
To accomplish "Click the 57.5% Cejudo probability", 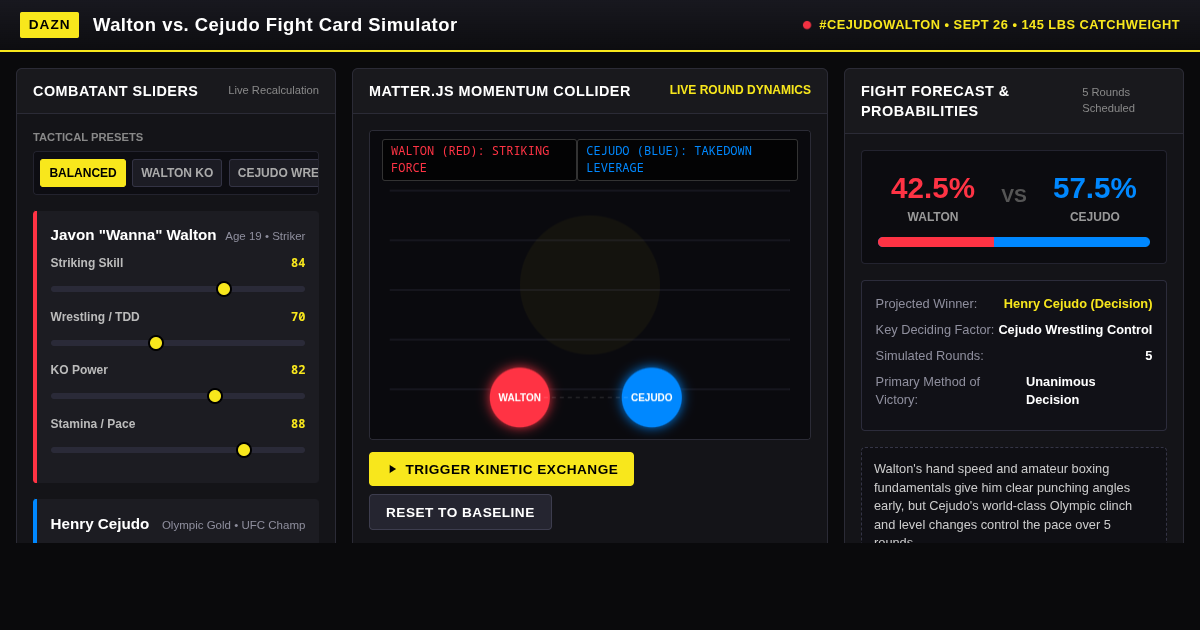I will point(1095,188).
